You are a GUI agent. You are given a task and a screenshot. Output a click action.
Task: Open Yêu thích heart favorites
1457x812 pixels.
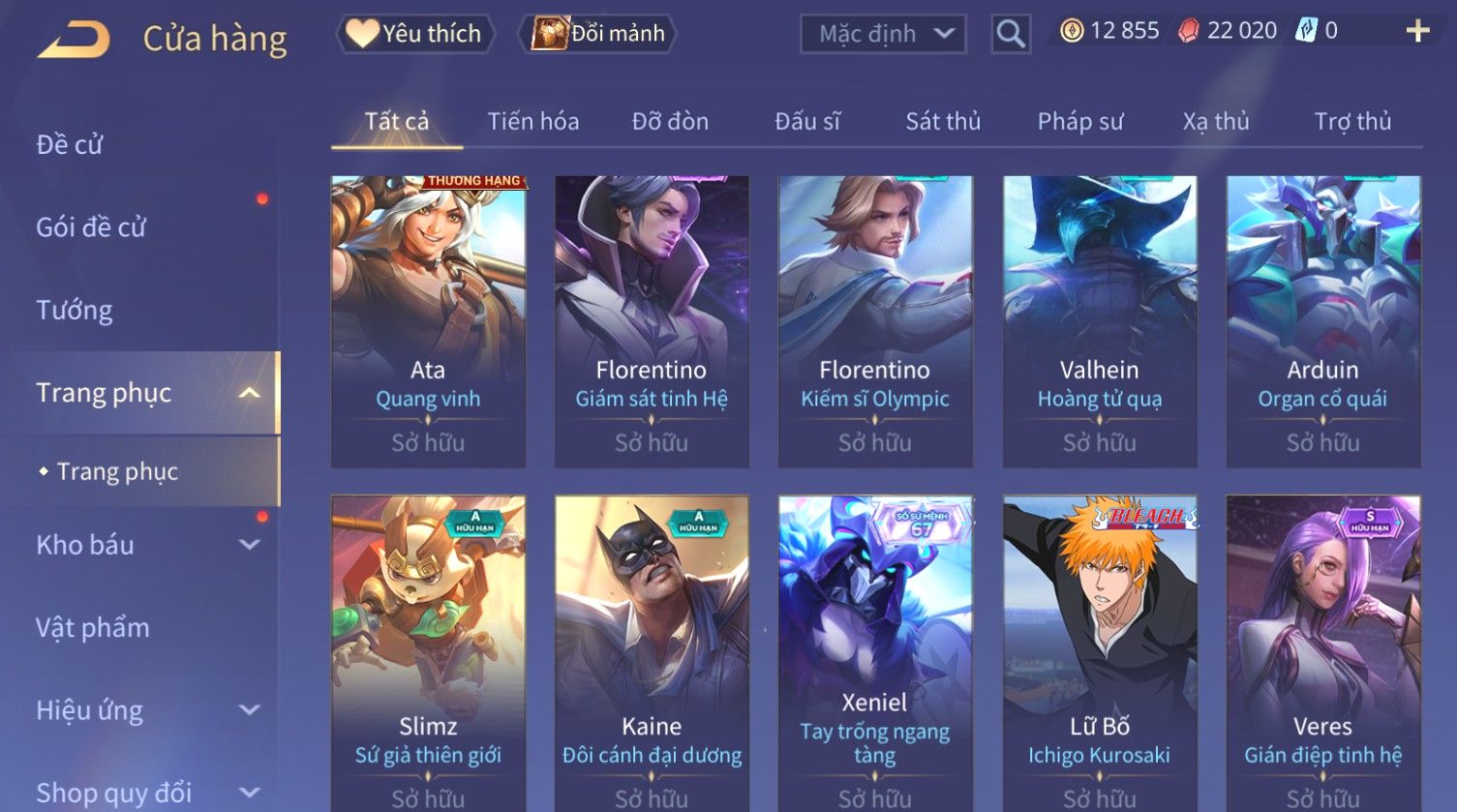(x=415, y=34)
